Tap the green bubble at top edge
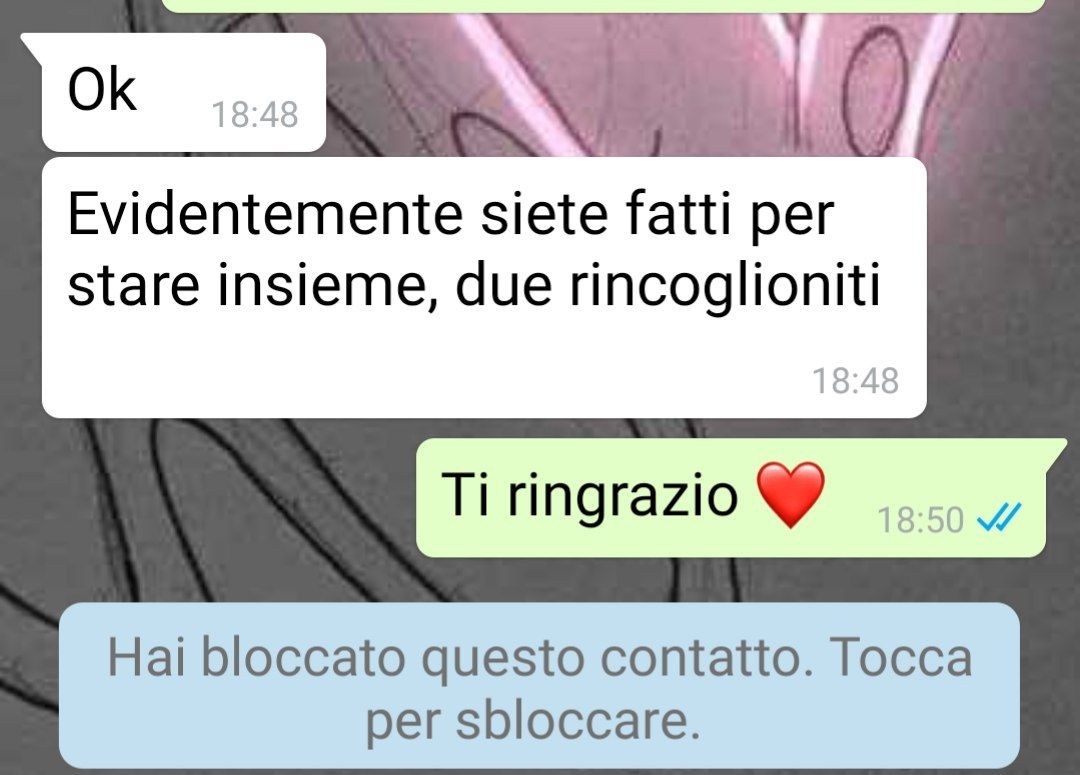Image resolution: width=1080 pixels, height=775 pixels. [603, 6]
